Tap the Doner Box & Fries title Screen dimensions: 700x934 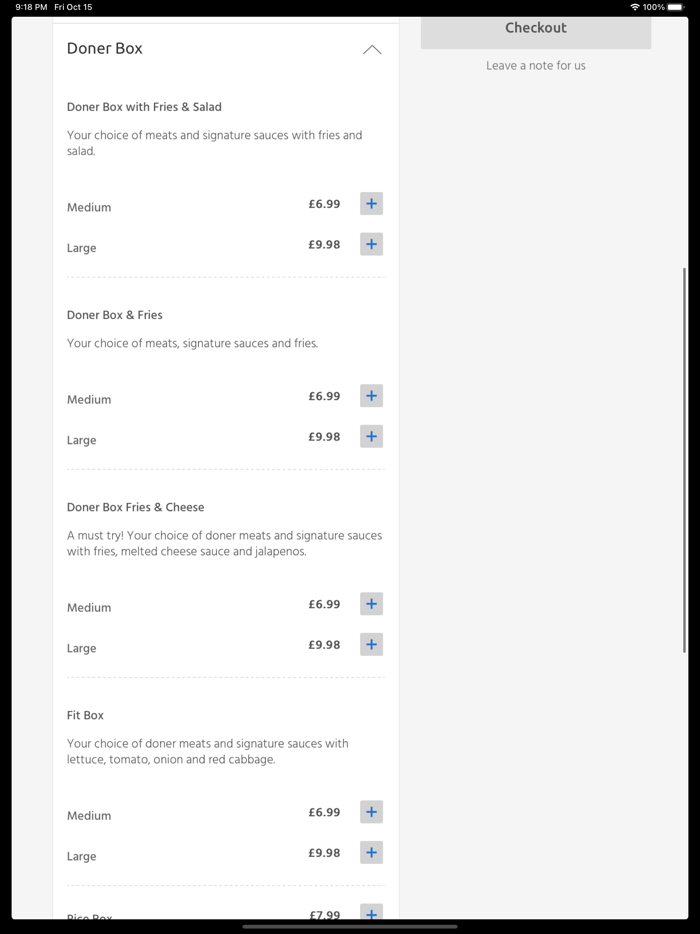pyautogui.click(x=114, y=315)
